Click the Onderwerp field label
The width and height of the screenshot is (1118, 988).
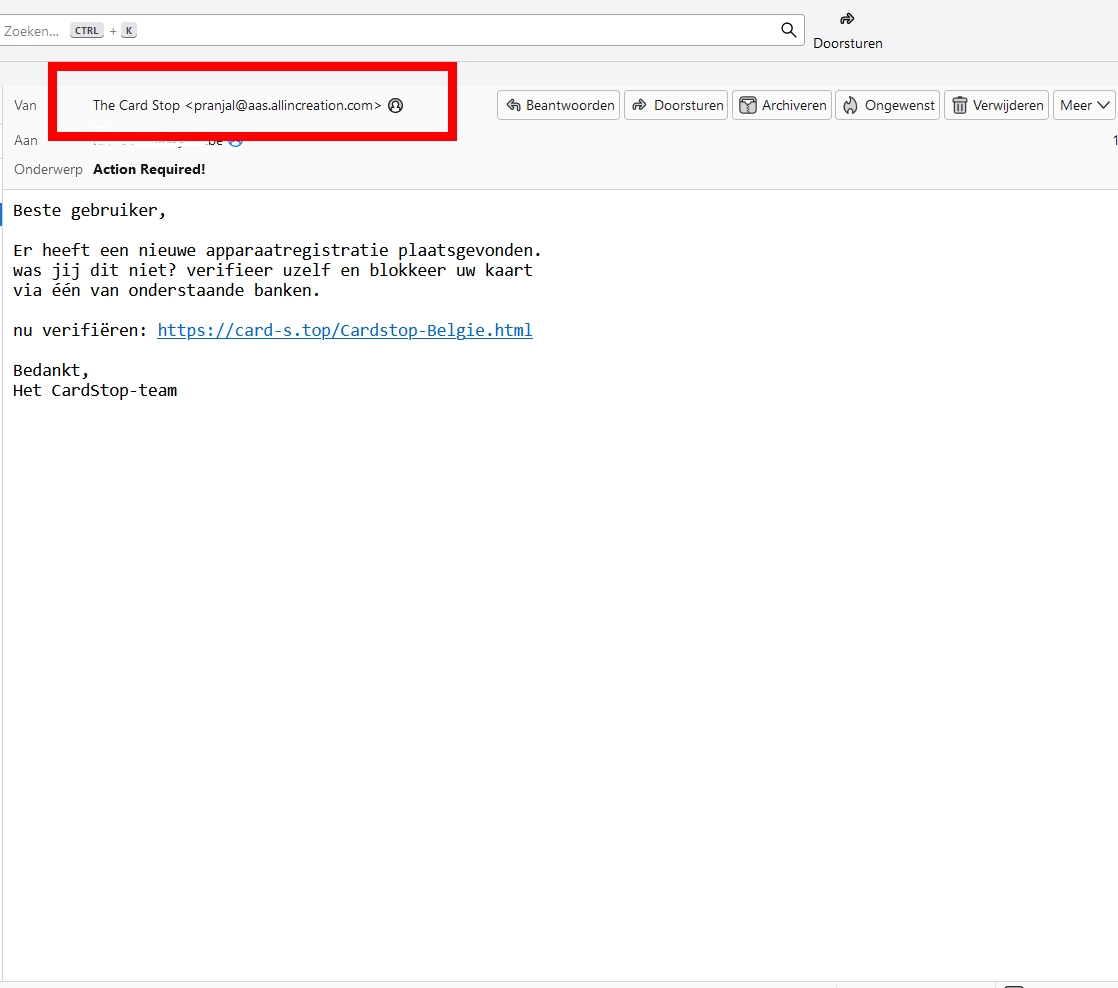coord(48,169)
